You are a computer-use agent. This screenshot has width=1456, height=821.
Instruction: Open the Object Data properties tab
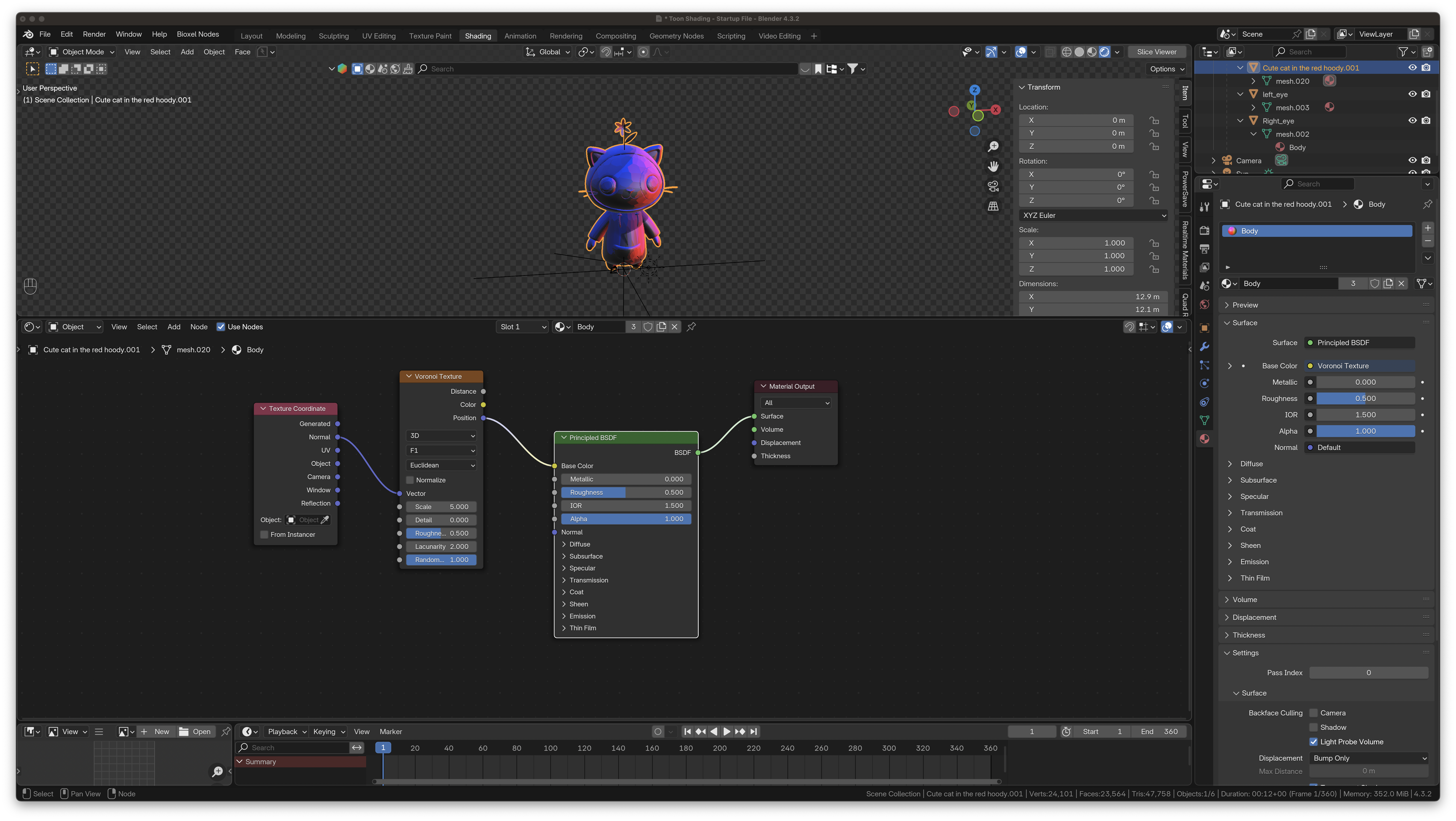click(x=1204, y=420)
